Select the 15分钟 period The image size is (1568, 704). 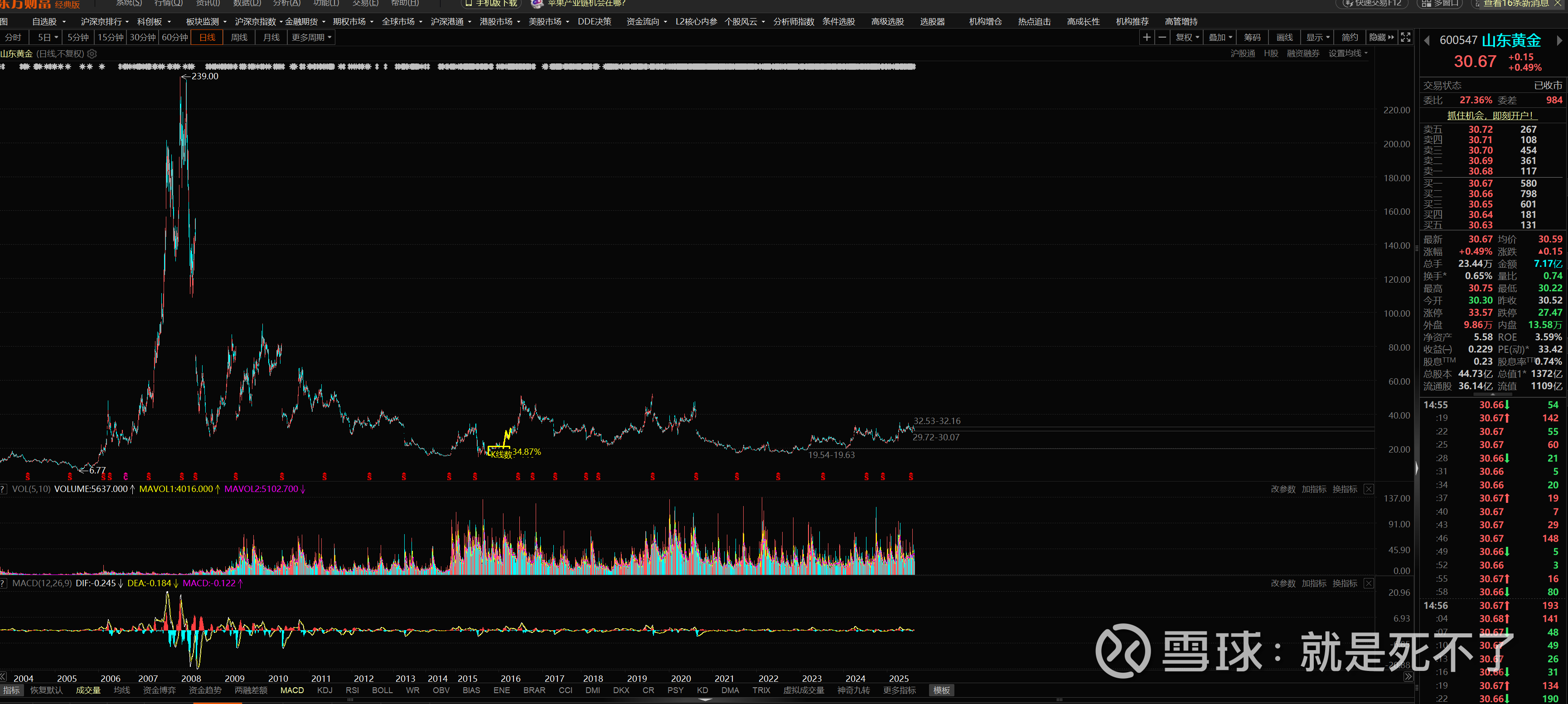click(111, 38)
